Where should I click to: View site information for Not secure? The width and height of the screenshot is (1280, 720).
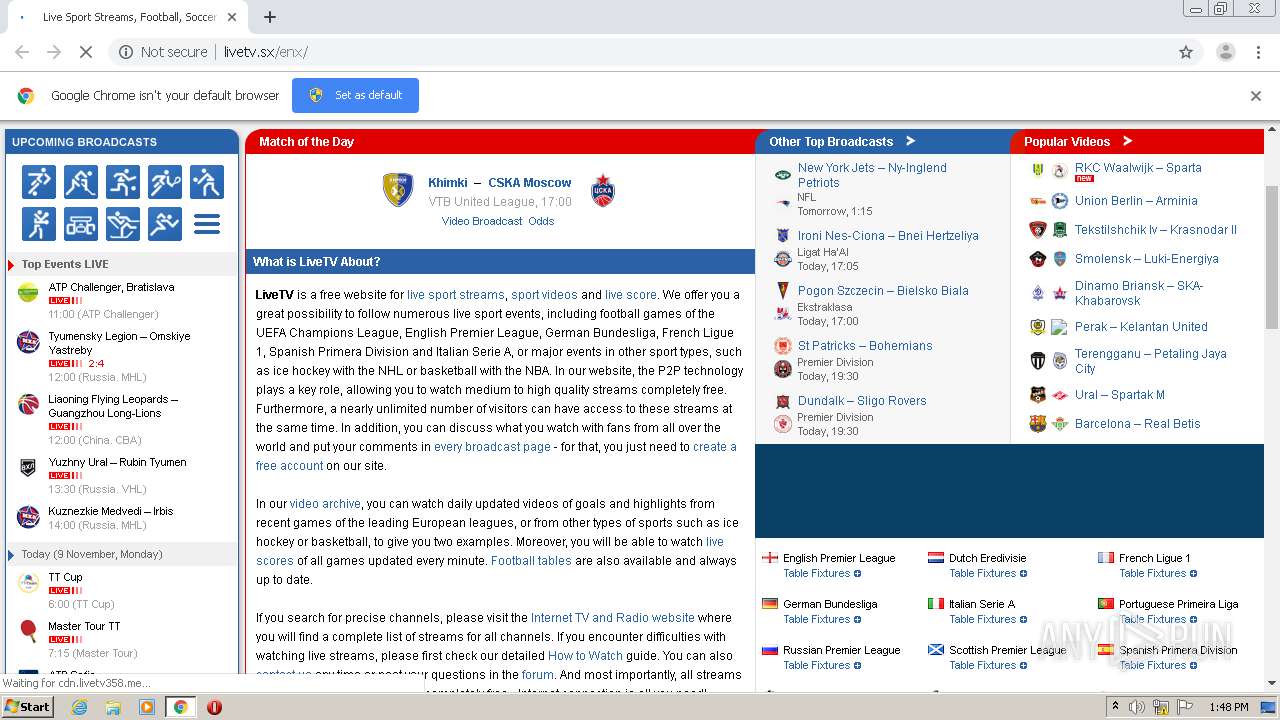click(x=163, y=52)
